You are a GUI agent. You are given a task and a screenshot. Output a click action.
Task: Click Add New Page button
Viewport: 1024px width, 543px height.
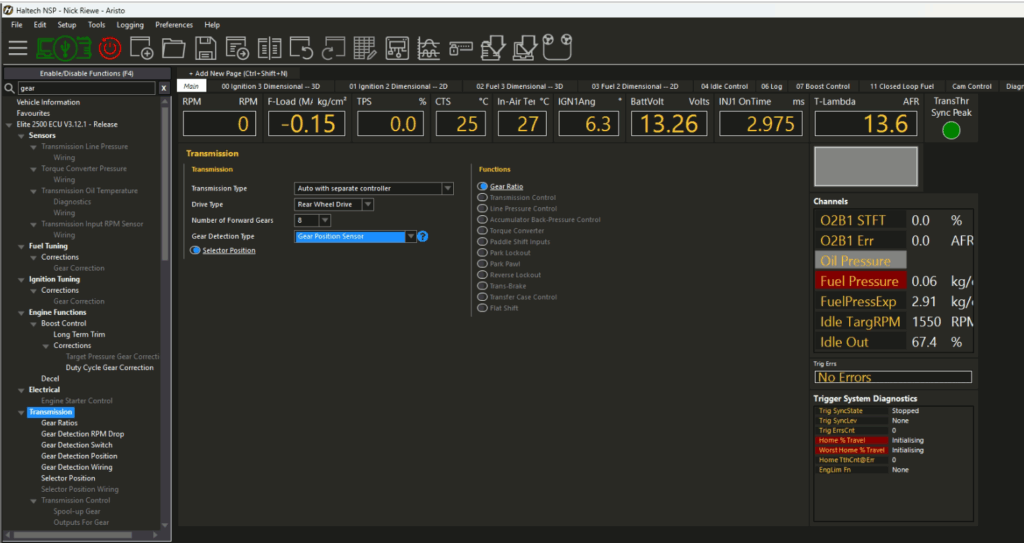pos(238,73)
